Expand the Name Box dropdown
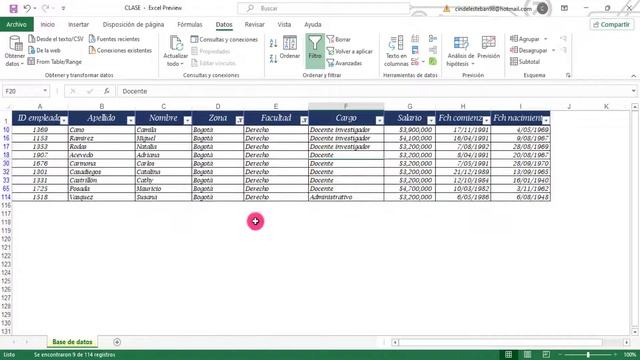Screen dimensions: 640x360 [45, 91]
